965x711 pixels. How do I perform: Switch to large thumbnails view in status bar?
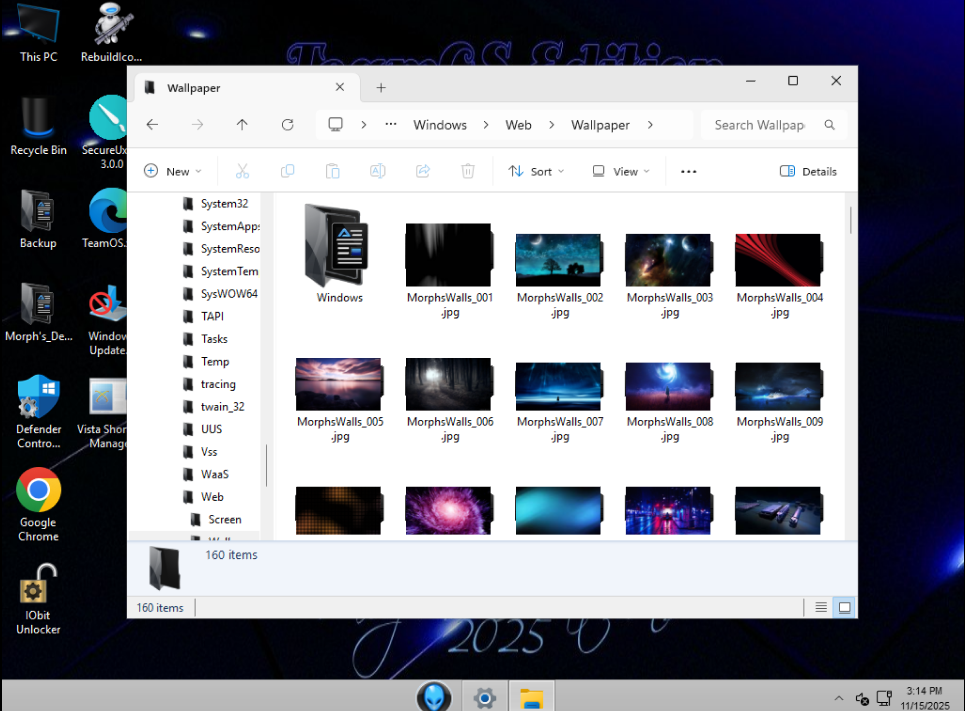pos(844,607)
